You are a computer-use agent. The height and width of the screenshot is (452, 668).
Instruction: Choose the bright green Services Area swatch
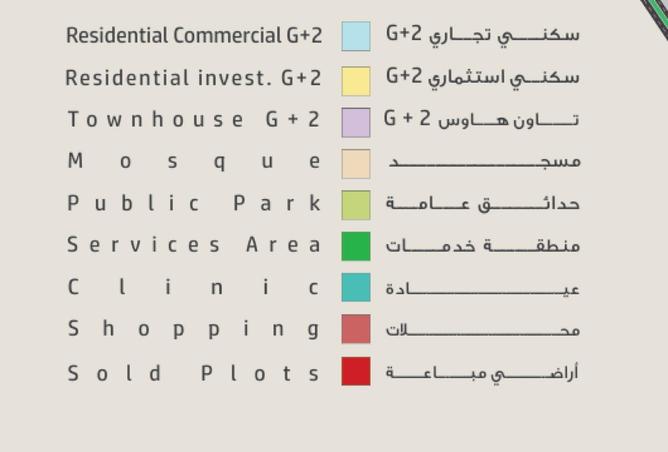pyautogui.click(x=355, y=246)
